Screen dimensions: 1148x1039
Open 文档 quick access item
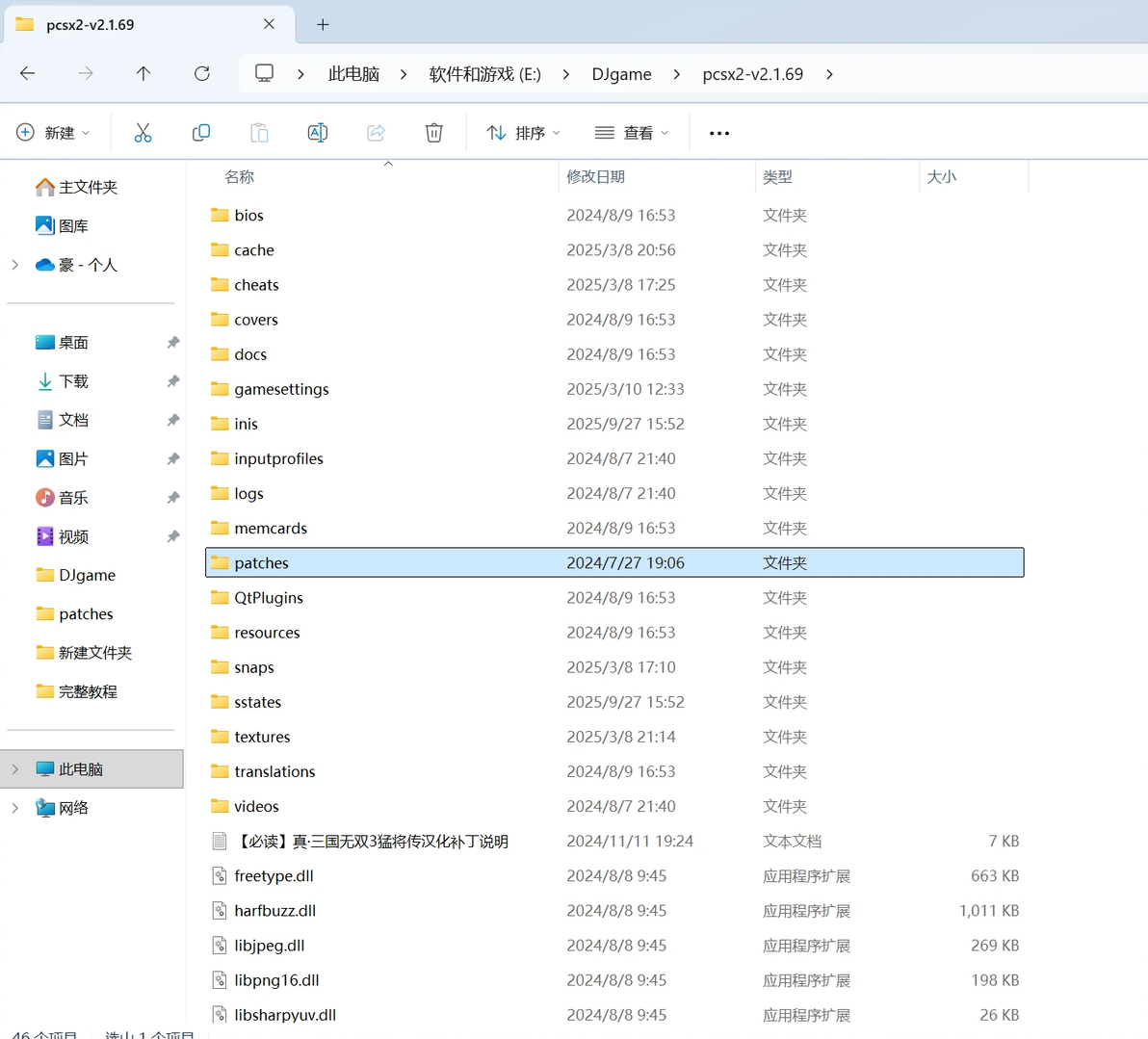(x=63, y=420)
